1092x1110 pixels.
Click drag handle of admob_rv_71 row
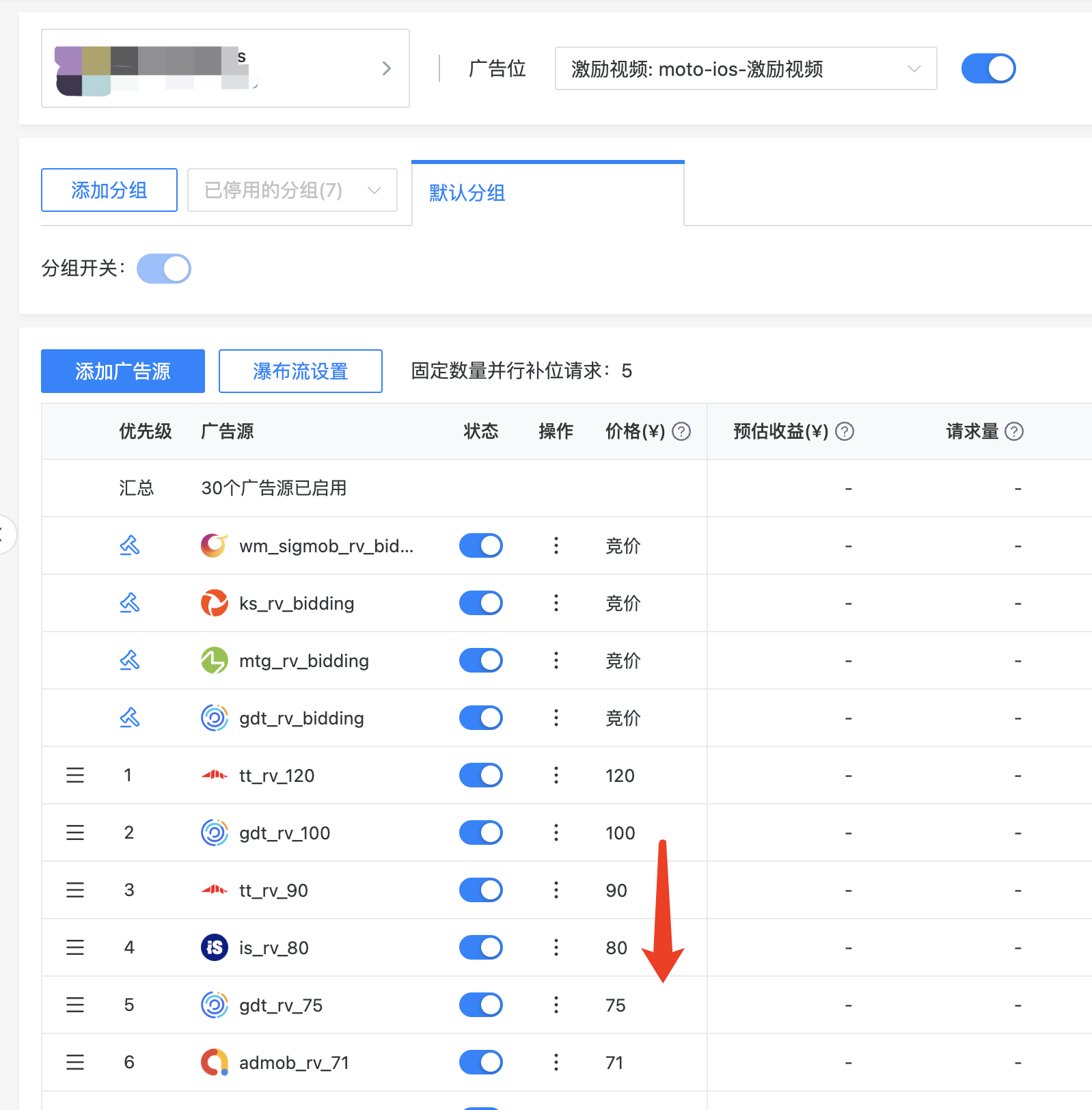point(75,1062)
